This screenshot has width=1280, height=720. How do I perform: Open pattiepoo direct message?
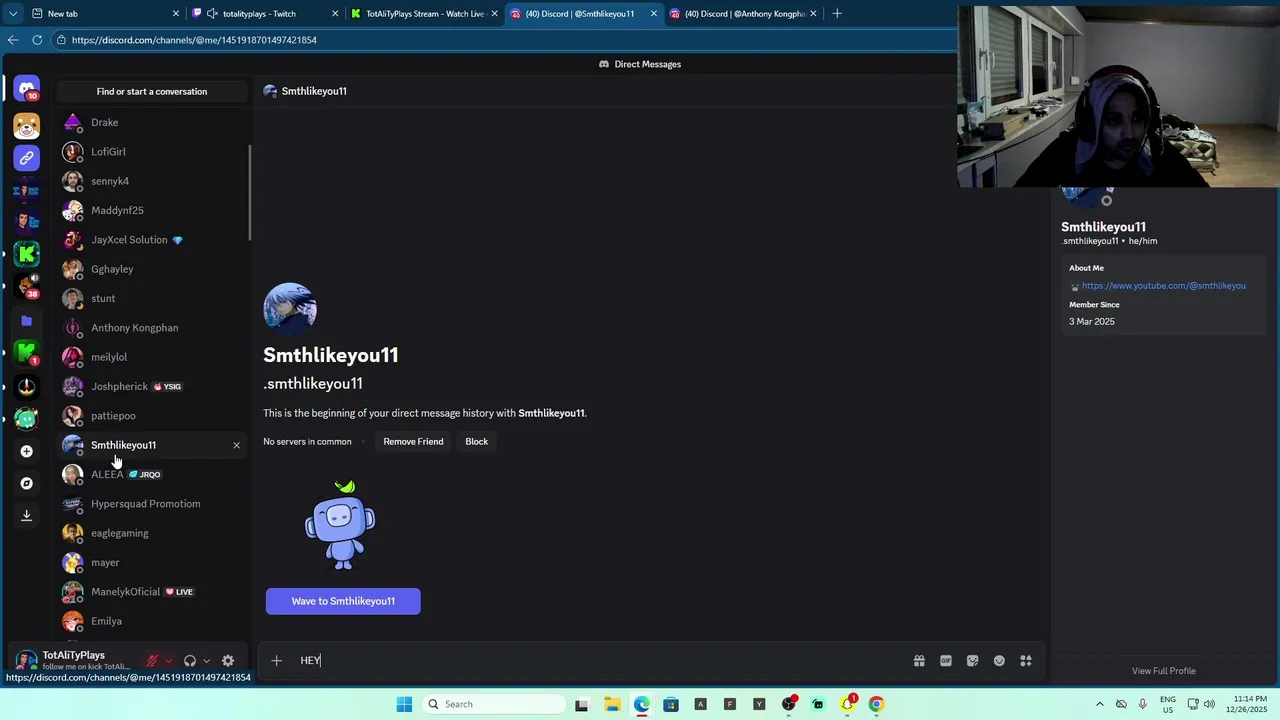click(152, 416)
